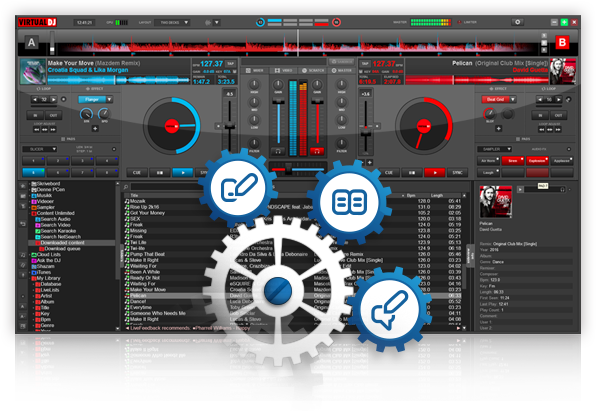Trigger Explosion sample pad

tap(537, 161)
